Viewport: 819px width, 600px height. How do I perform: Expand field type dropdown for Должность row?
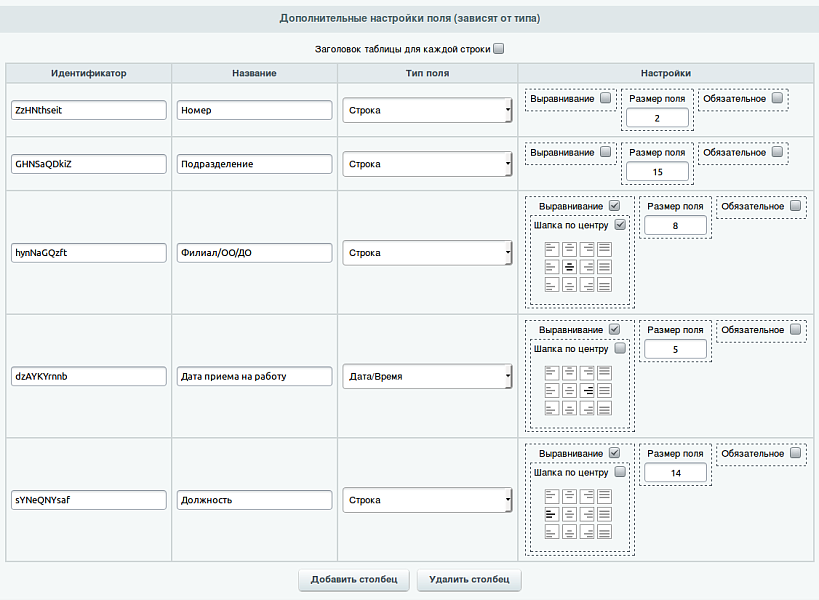tap(427, 498)
